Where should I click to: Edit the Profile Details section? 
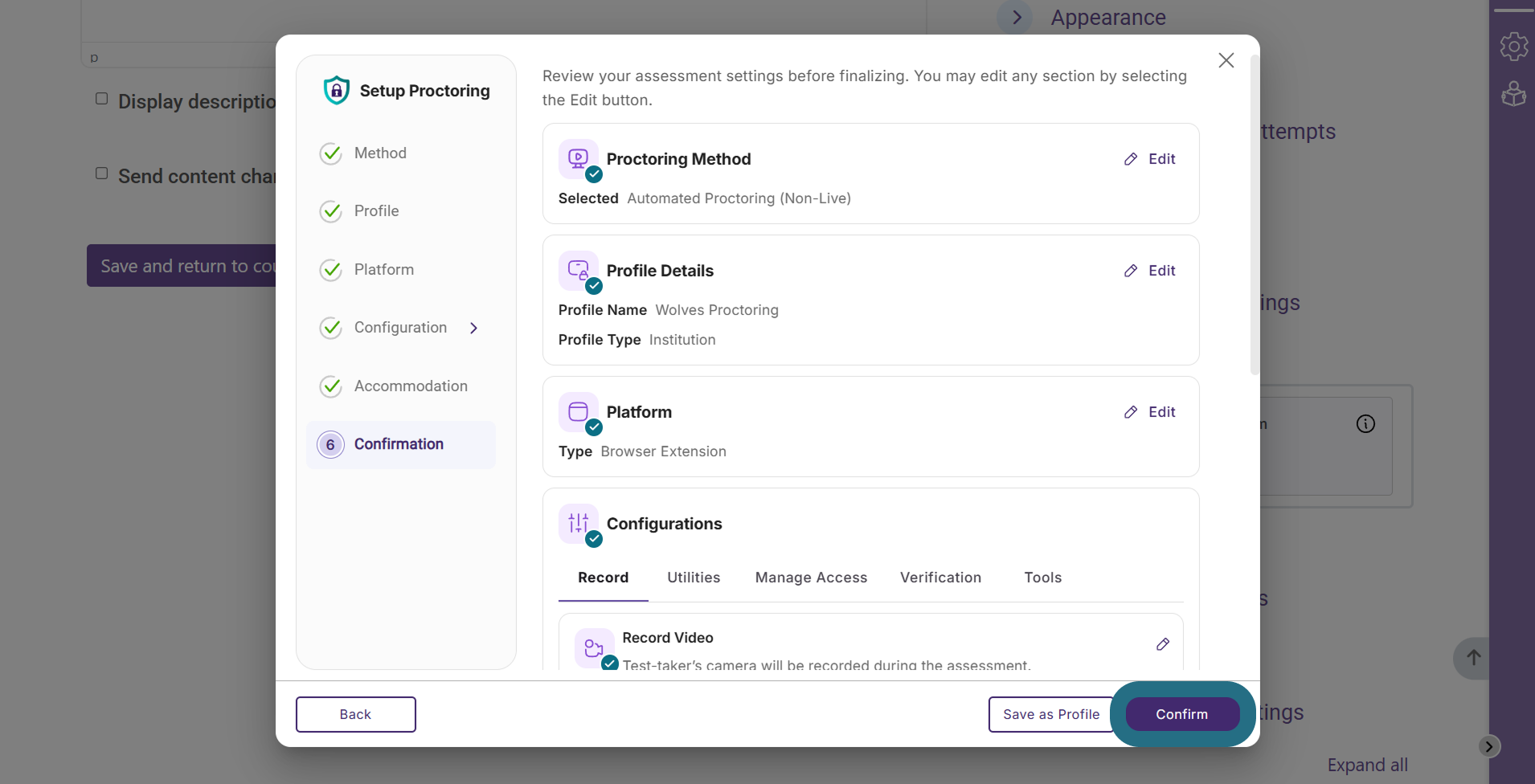click(x=1150, y=271)
